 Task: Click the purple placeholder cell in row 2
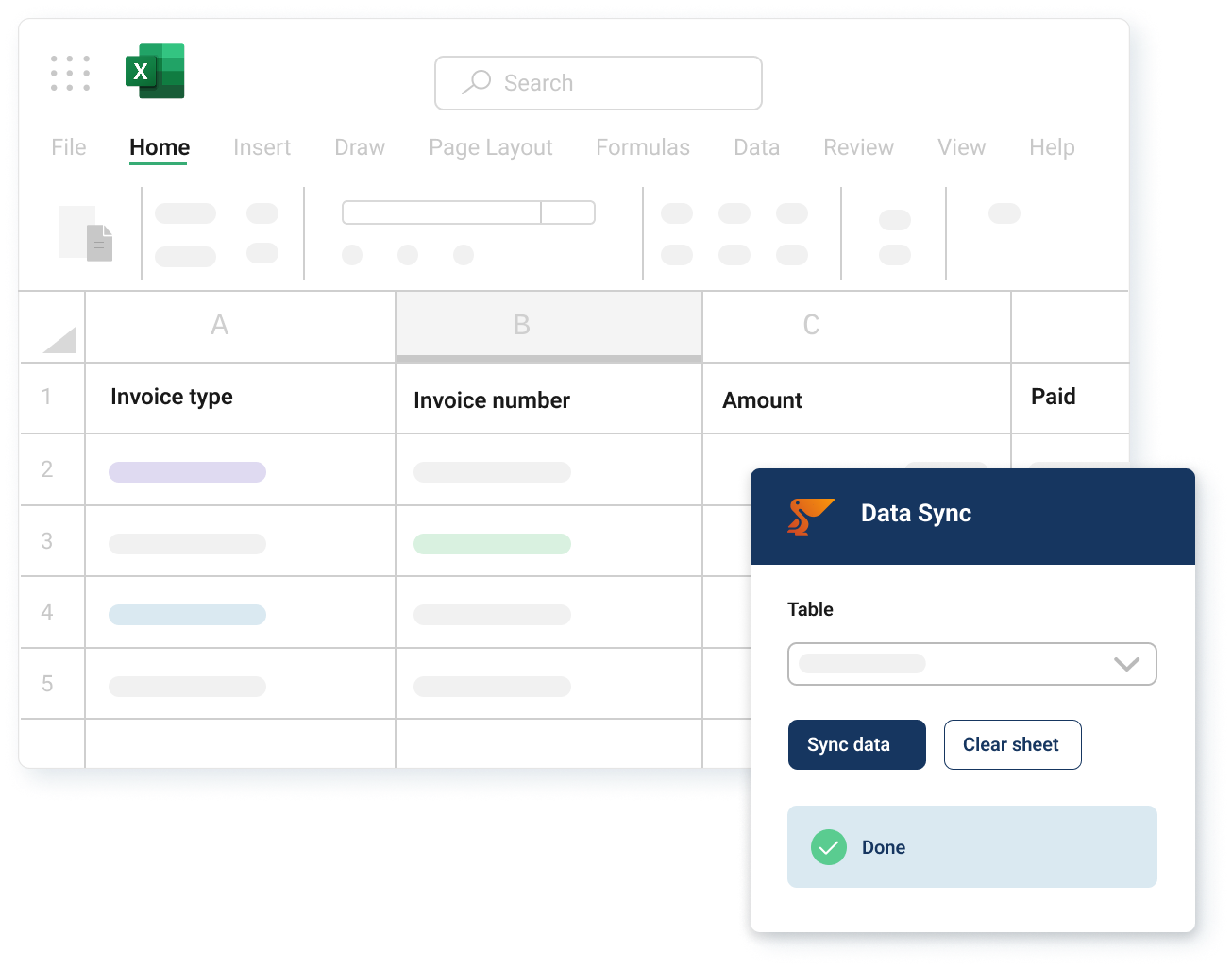click(187, 472)
